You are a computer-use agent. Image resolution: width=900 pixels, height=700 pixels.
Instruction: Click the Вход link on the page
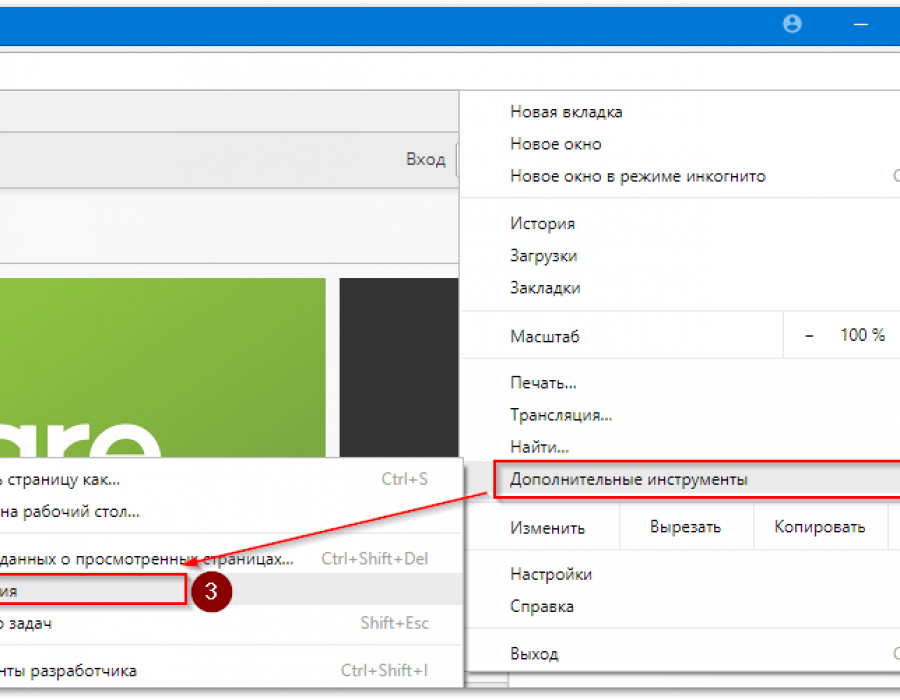(x=425, y=159)
